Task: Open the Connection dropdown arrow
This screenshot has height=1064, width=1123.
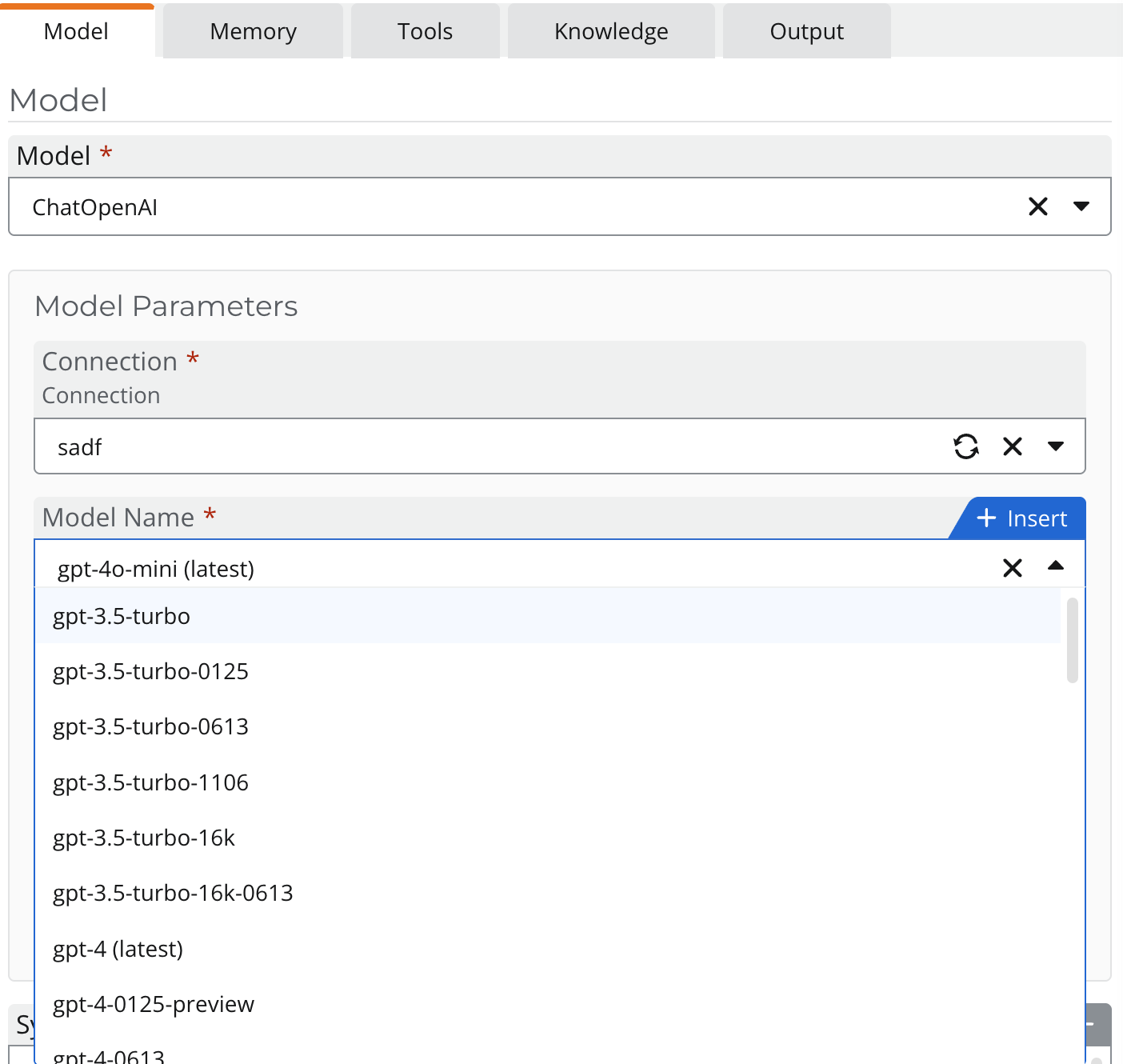Action: click(1056, 446)
